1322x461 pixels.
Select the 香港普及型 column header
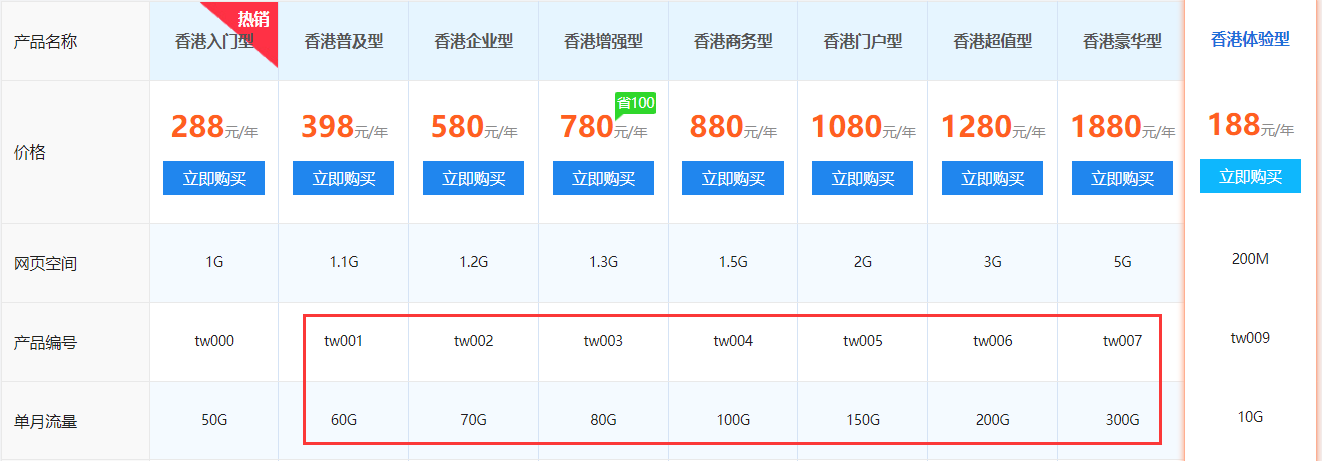(x=343, y=42)
